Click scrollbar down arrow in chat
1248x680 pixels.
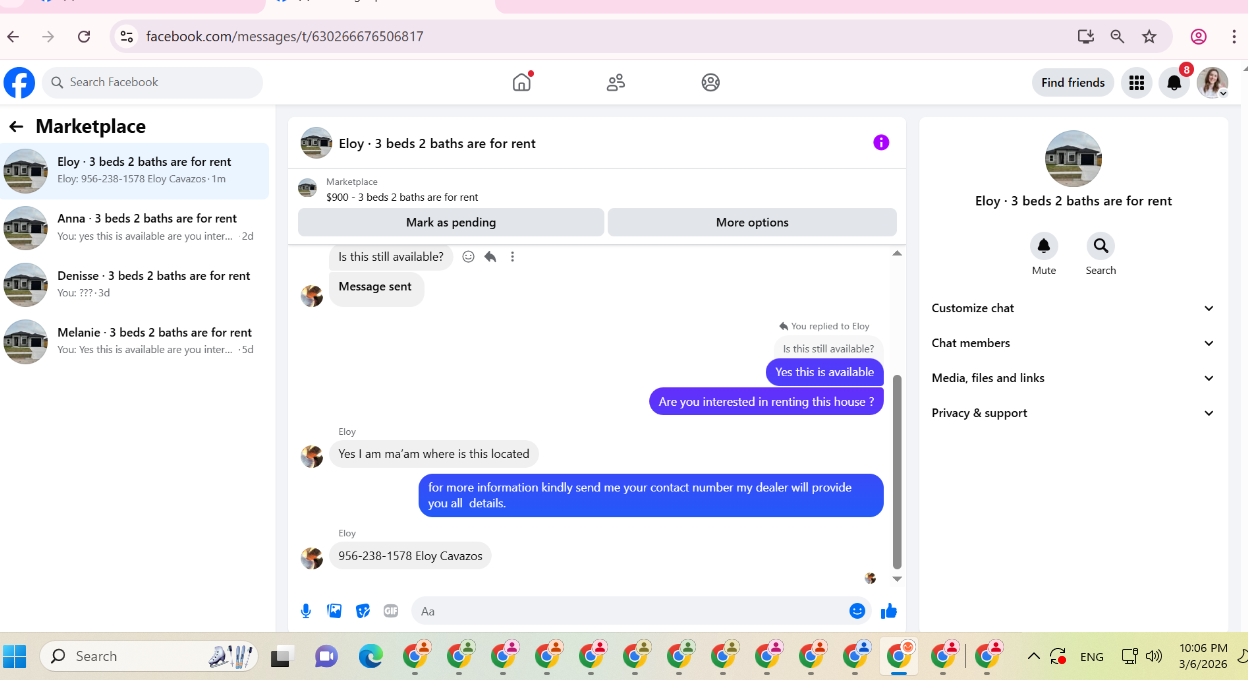pos(897,579)
